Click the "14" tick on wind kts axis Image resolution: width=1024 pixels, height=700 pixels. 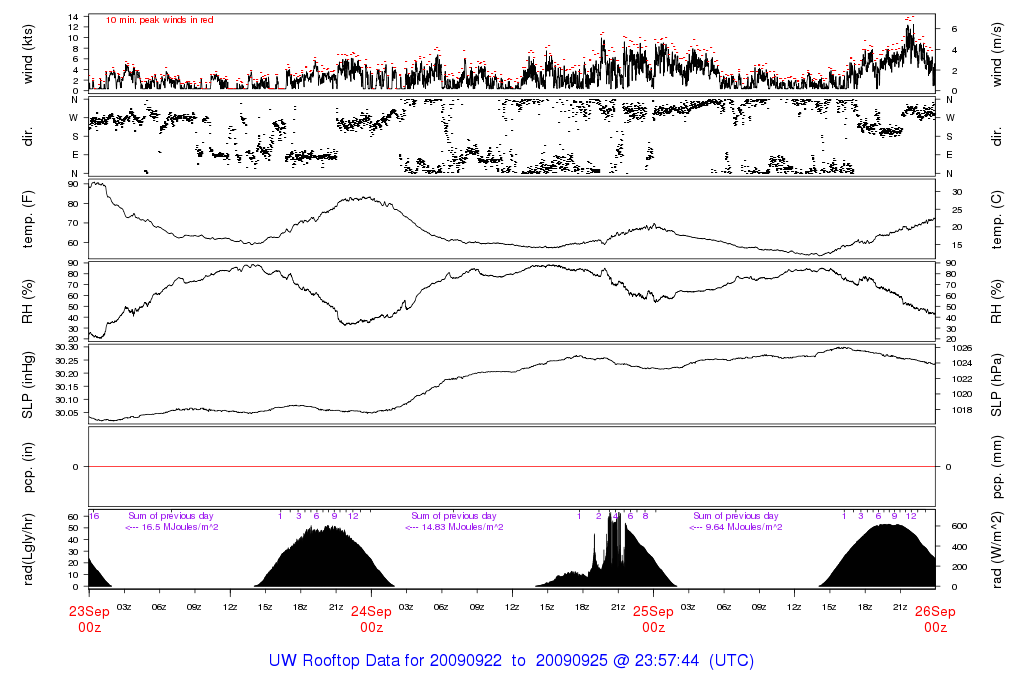74,17
